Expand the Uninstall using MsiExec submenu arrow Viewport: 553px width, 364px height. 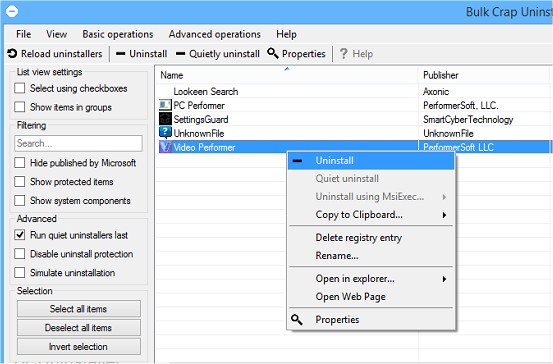[444, 197]
